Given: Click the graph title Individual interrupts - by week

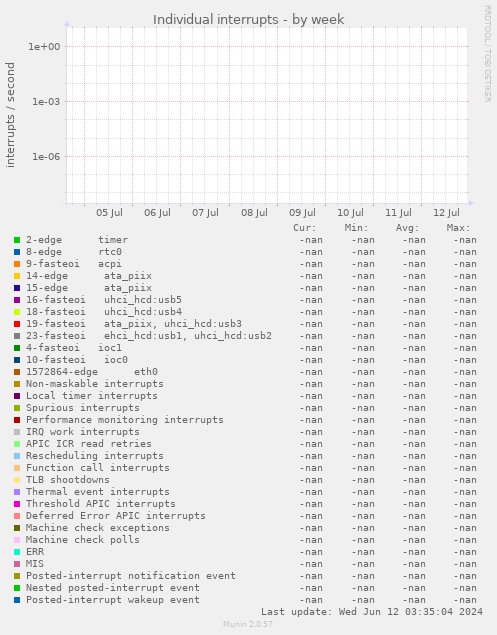Looking at the screenshot, I should click(248, 19).
